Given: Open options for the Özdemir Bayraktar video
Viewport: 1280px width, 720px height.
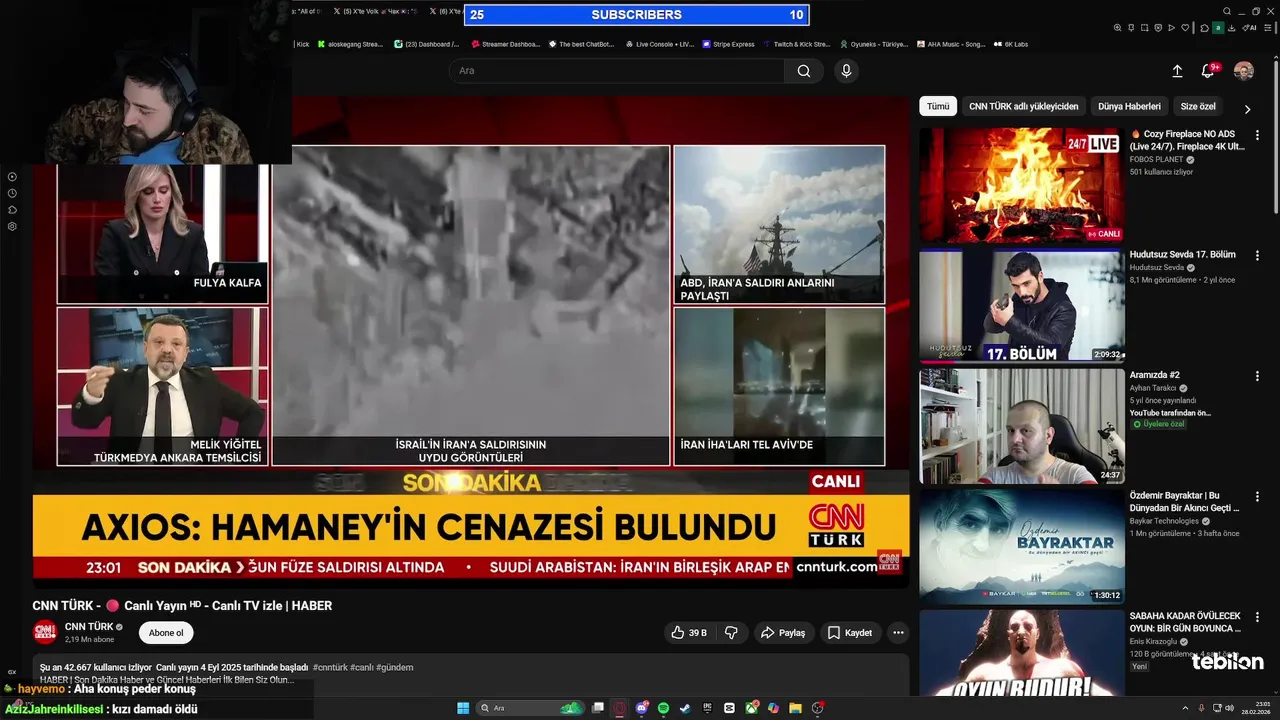Looking at the screenshot, I should (1258, 497).
